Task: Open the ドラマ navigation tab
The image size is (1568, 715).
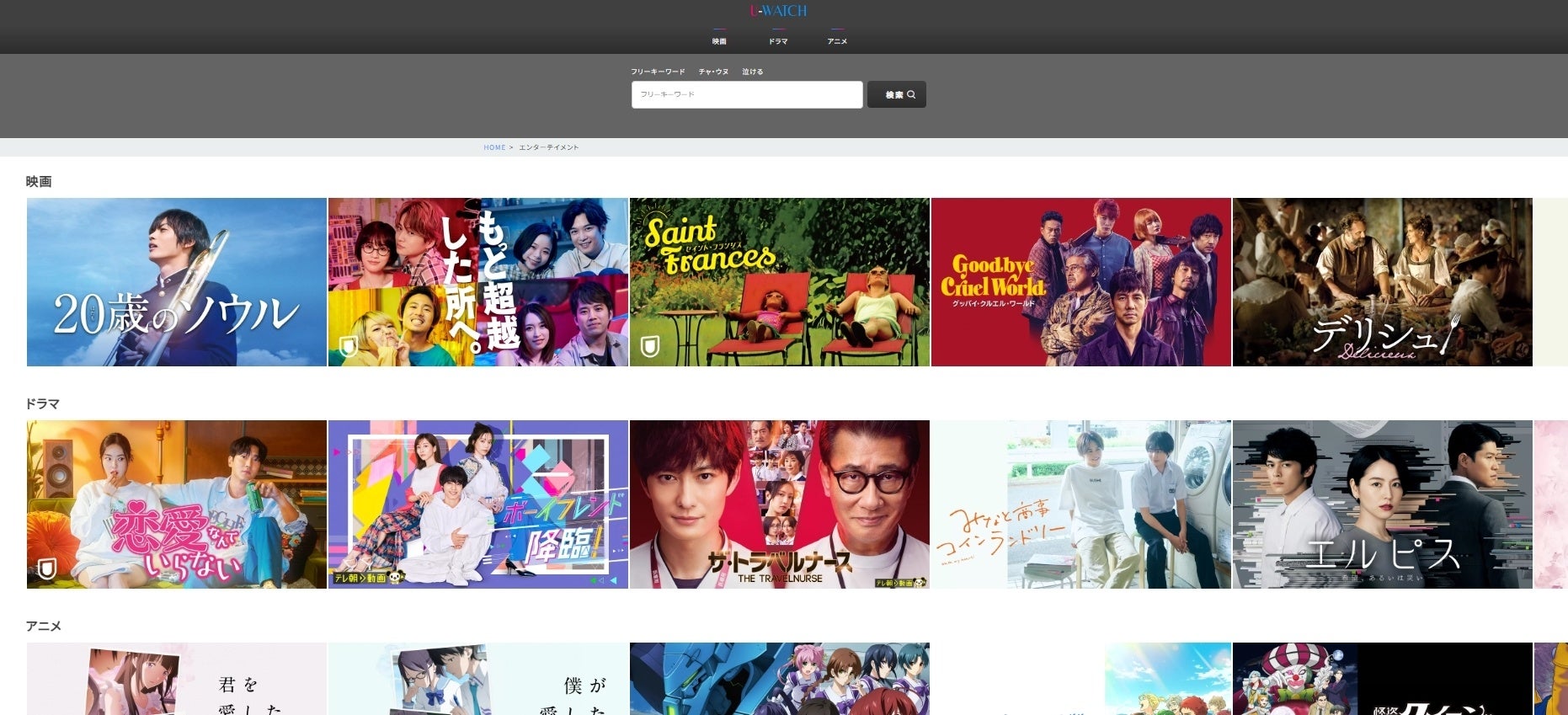Action: pos(778,41)
